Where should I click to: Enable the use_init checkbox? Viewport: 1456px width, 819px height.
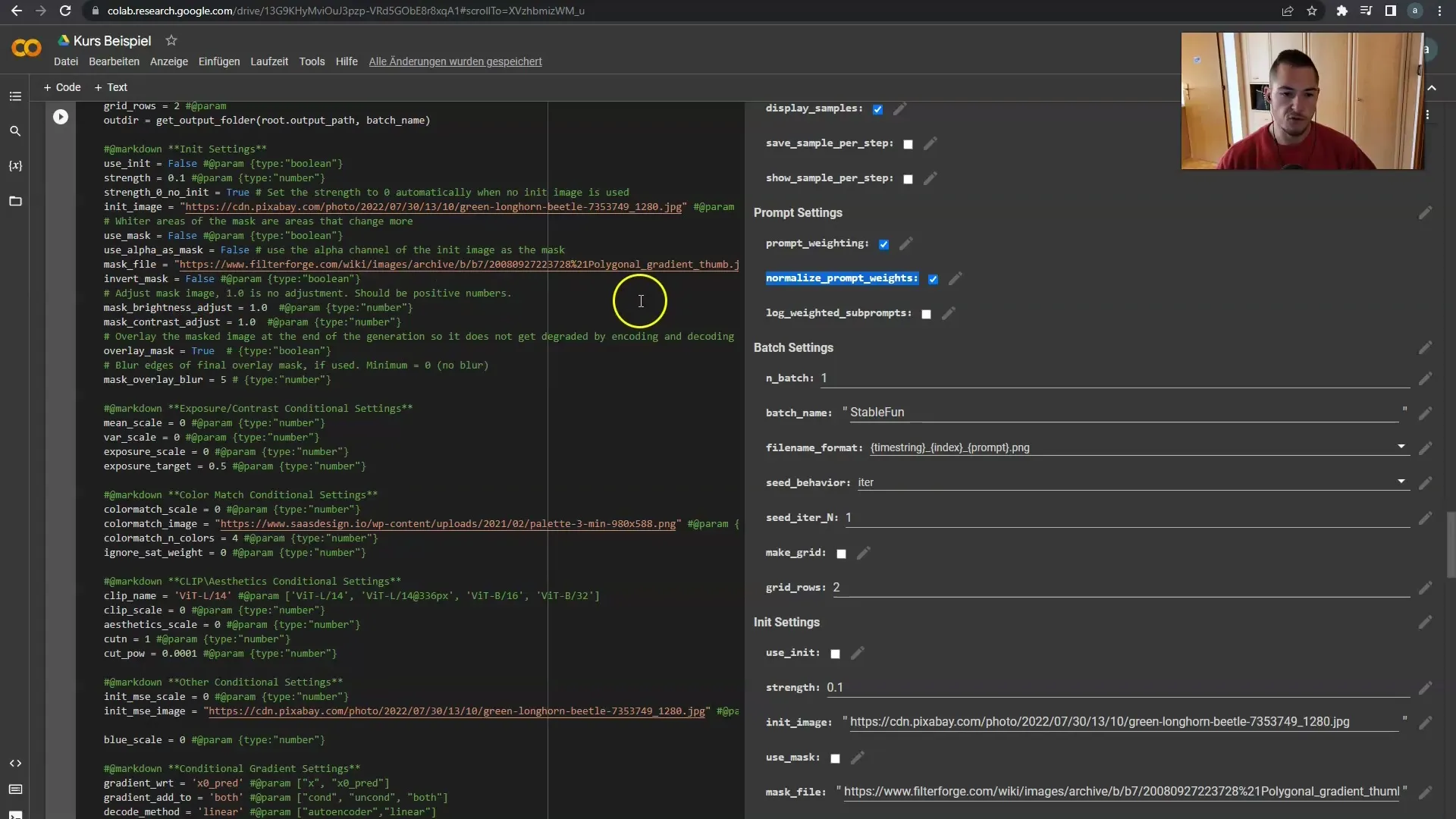pyautogui.click(x=835, y=654)
